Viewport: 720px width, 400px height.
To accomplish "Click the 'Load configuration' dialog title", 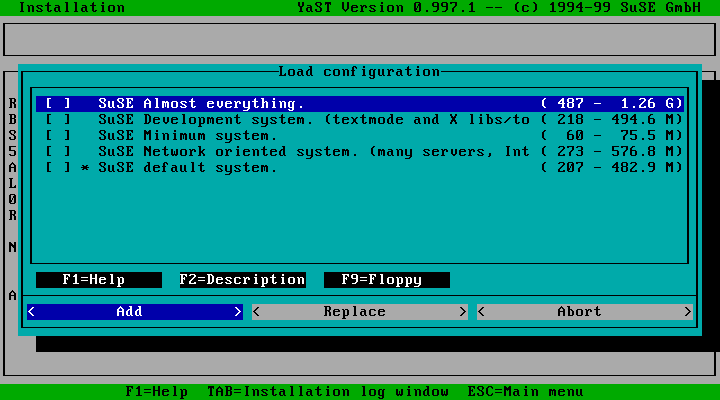I will [359, 72].
